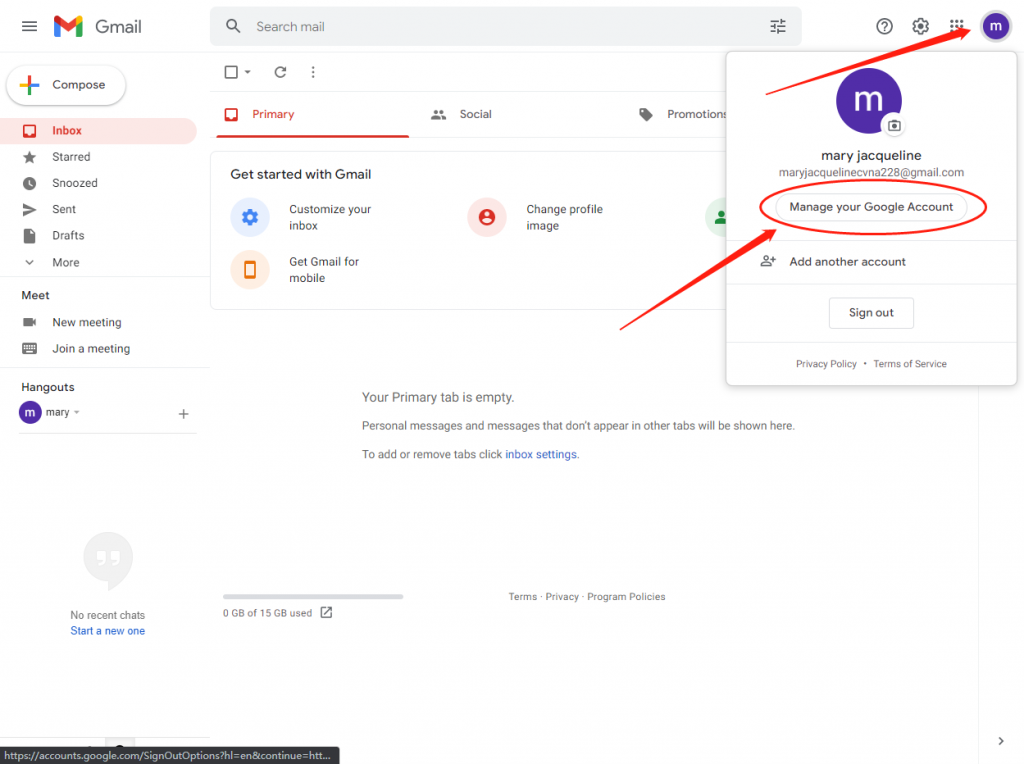
Task: Expand the select dropdown arrow beside checkbox
Action: [x=248, y=72]
